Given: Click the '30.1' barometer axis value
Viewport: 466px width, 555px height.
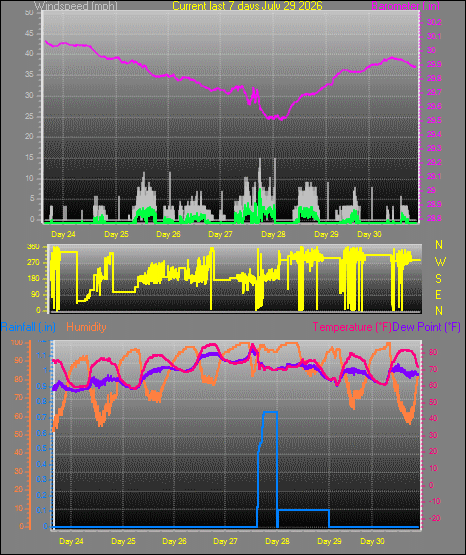Looking at the screenshot, I should (x=434, y=36).
